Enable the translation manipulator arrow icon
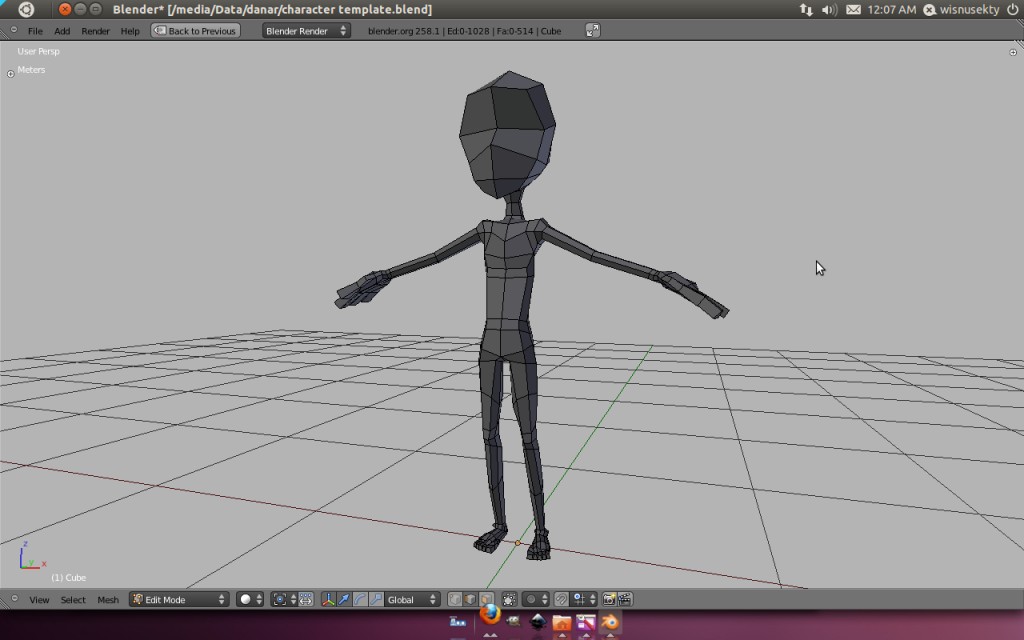This screenshot has width=1024, height=640. pos(344,599)
